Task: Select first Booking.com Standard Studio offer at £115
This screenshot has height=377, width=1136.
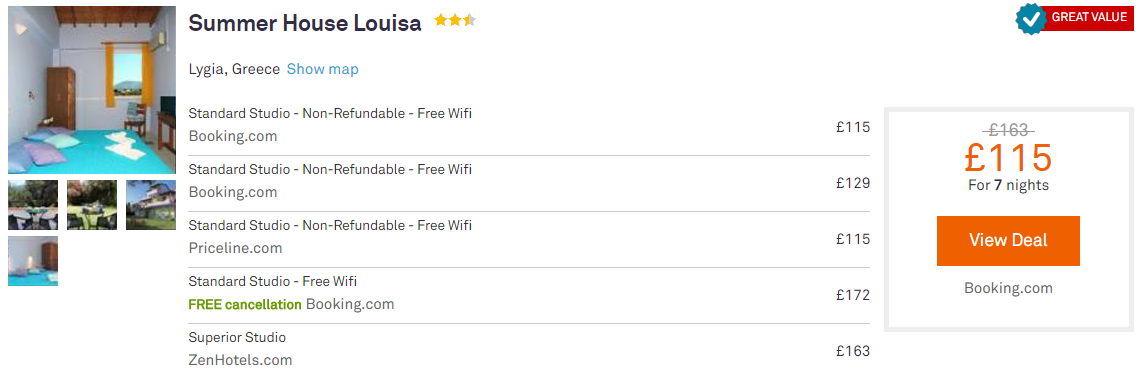Action: click(529, 127)
